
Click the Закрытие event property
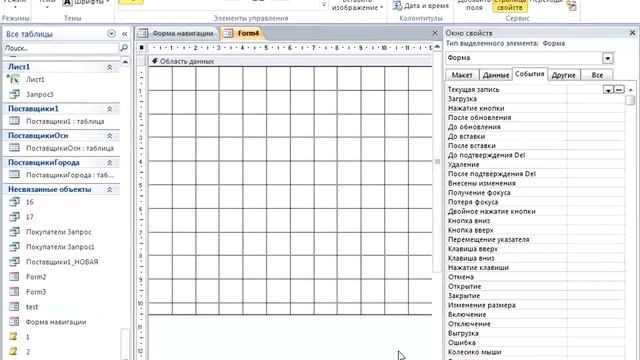(536, 296)
